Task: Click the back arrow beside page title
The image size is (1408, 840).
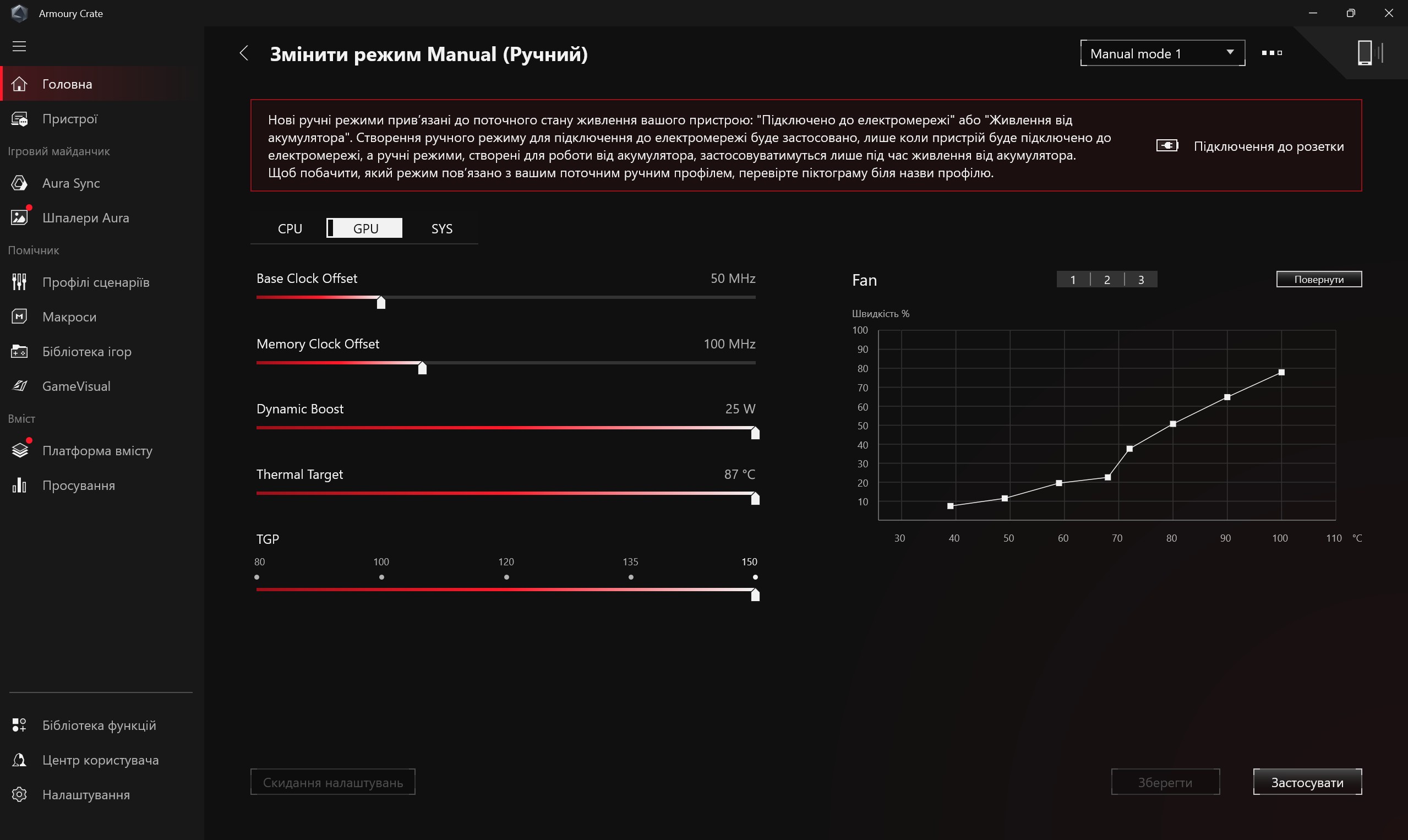Action: click(244, 54)
